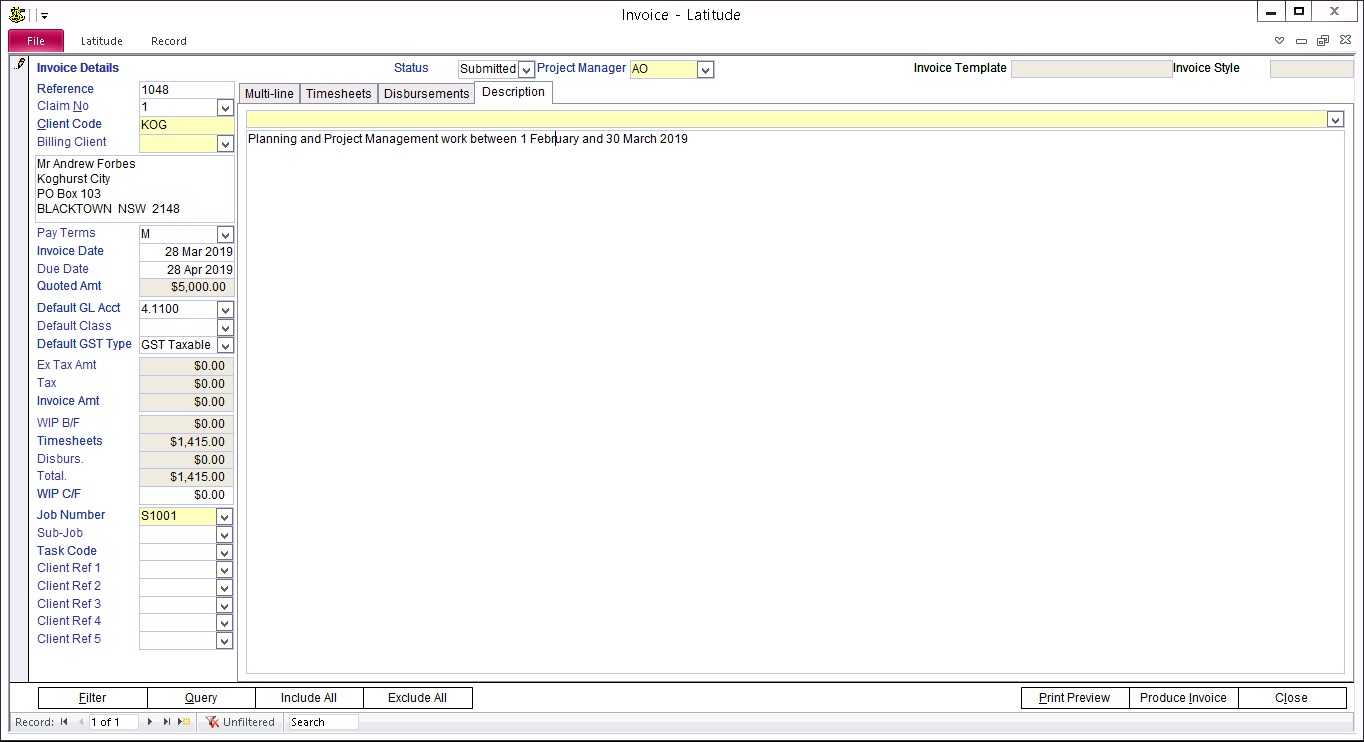1364x742 pixels.
Task: Click the Unfiltered filter indicator
Action: [x=240, y=722]
